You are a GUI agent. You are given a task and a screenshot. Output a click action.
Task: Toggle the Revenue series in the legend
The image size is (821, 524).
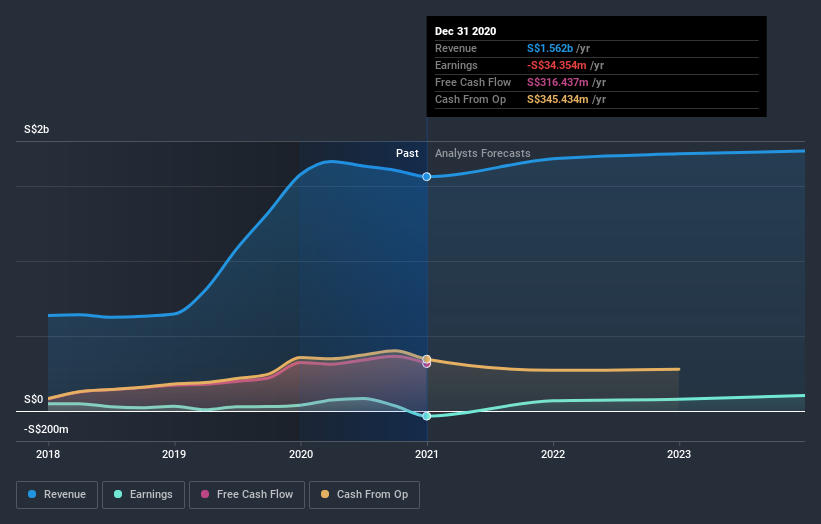(57, 495)
